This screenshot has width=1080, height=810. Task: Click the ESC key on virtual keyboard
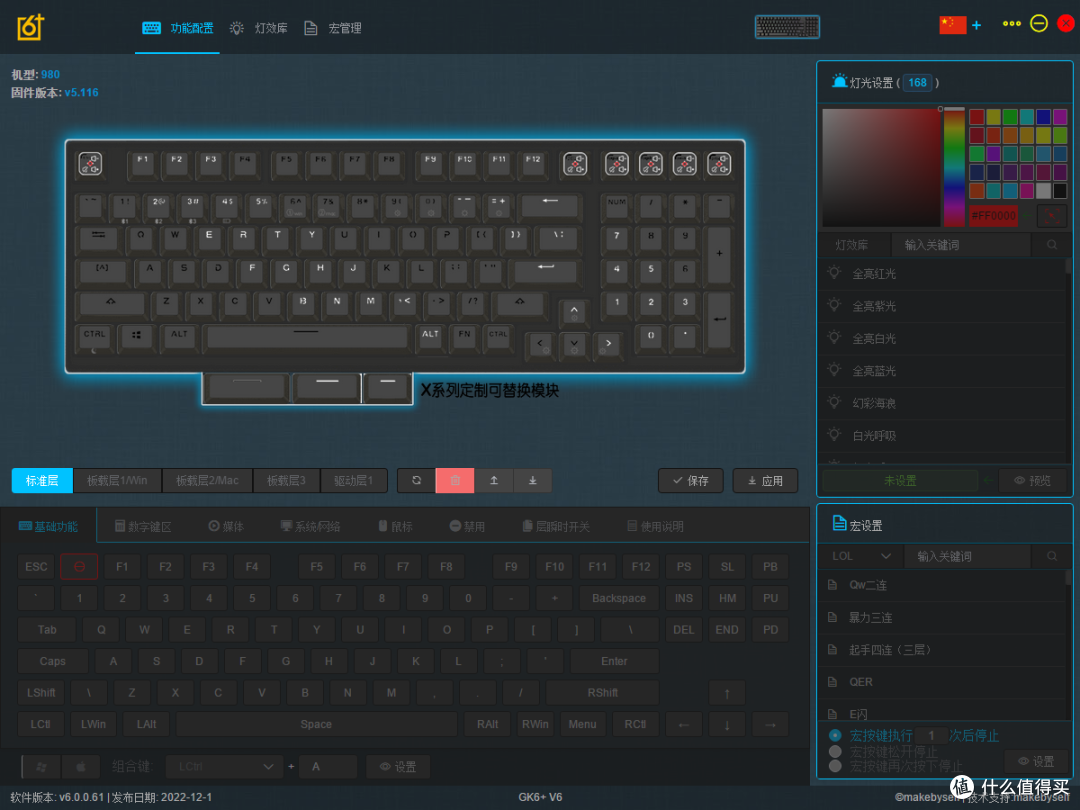click(x=36, y=566)
